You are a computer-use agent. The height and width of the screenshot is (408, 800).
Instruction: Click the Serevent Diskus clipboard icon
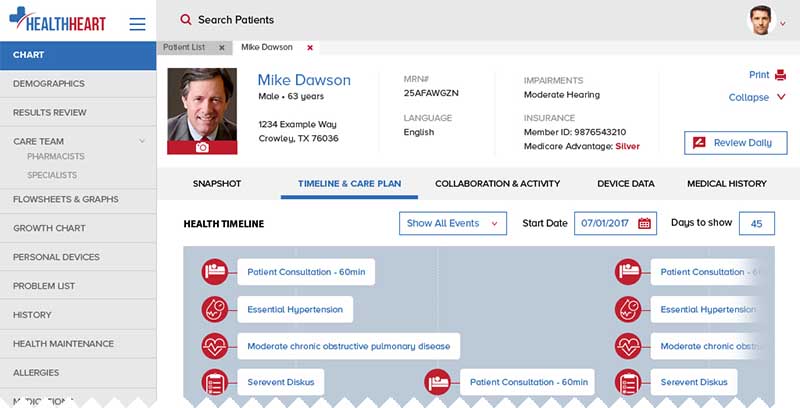click(x=215, y=382)
